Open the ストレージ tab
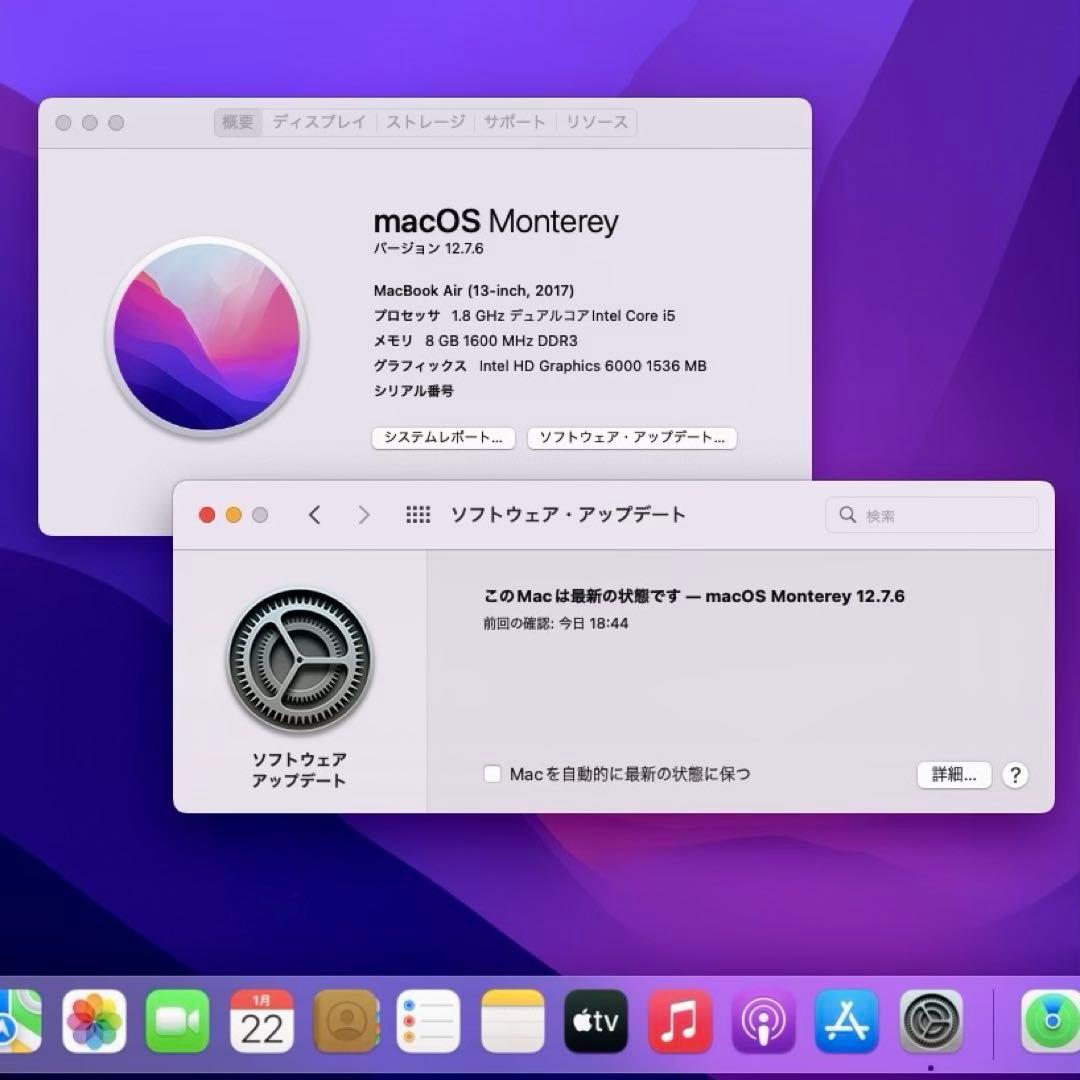This screenshot has height=1080, width=1080. (424, 121)
